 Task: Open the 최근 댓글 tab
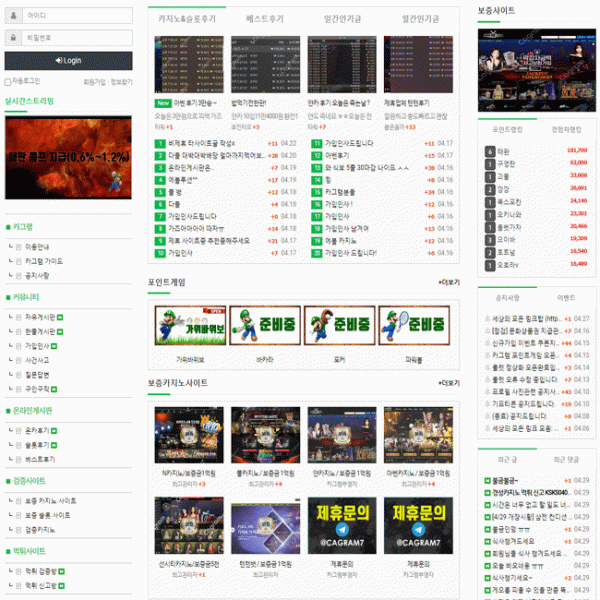point(566,459)
